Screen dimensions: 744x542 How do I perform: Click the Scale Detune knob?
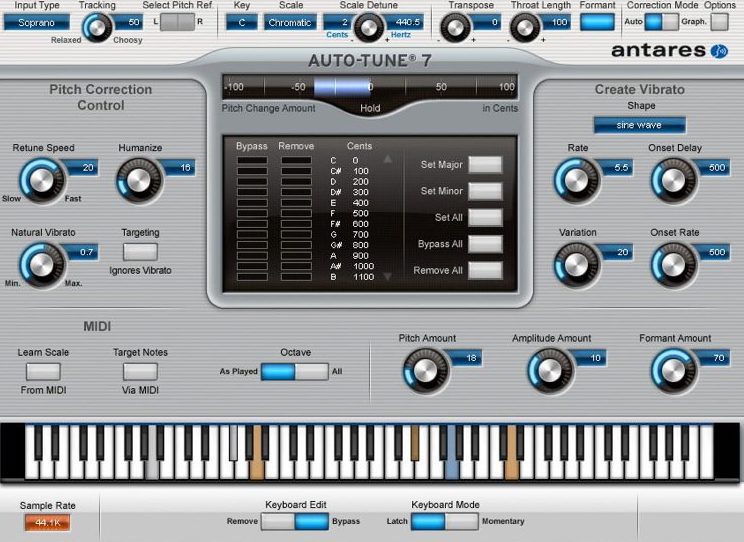[x=369, y=28]
